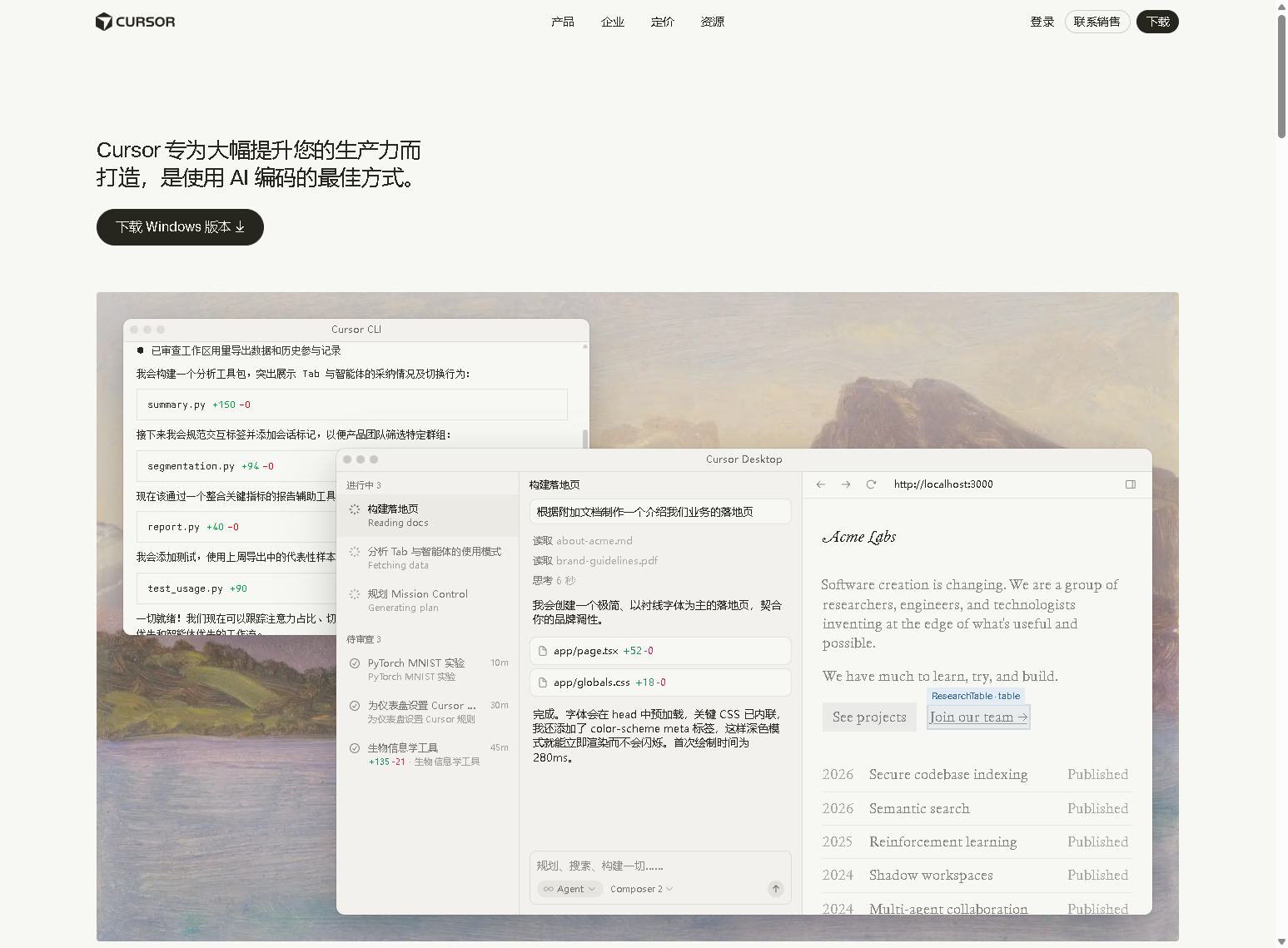Toggle the side panel icon in browser bar
Image resolution: width=1288 pixels, height=948 pixels.
[1131, 484]
